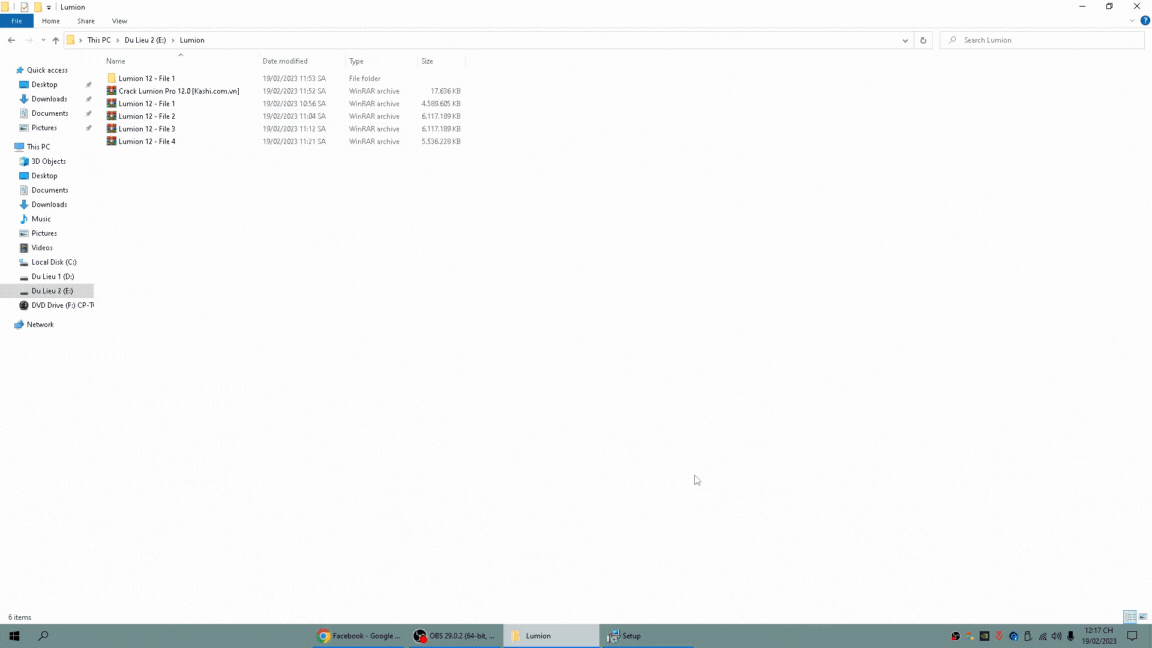This screenshot has width=1152, height=648.
Task: Click This PC in address breadcrumb
Action: (99, 40)
